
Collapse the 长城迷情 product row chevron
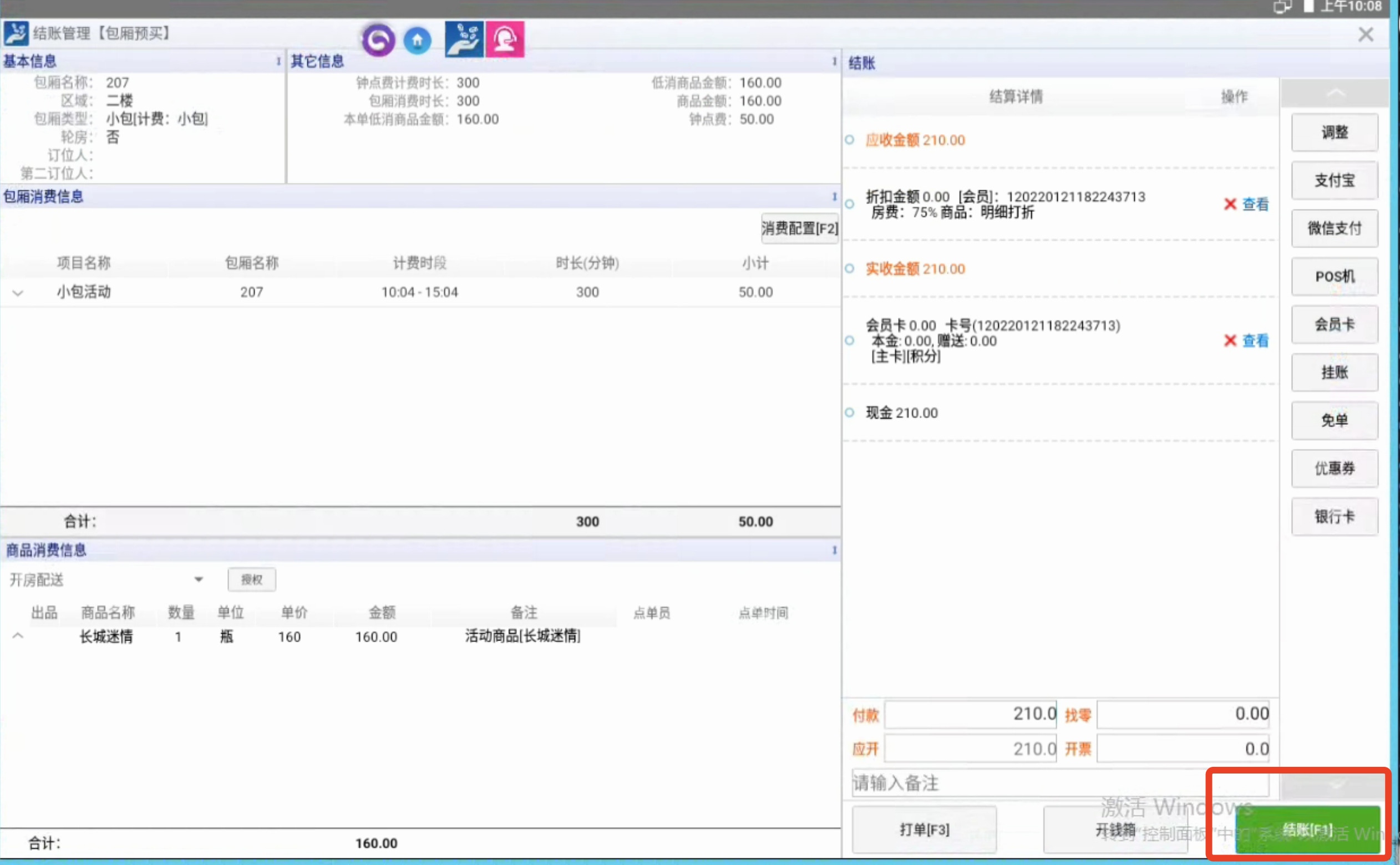point(18,636)
